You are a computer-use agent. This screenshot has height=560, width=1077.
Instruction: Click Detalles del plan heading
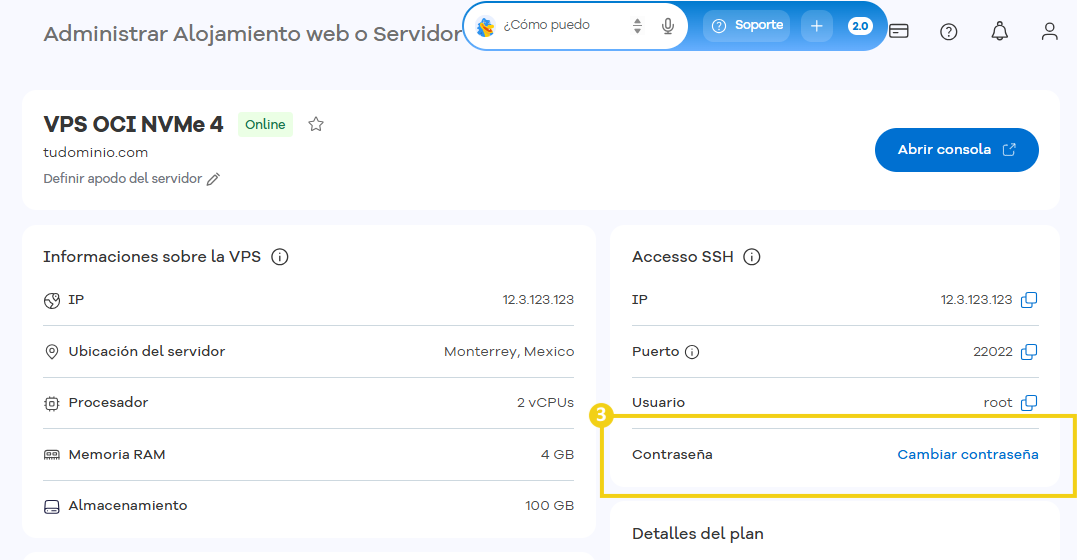pyautogui.click(x=698, y=534)
